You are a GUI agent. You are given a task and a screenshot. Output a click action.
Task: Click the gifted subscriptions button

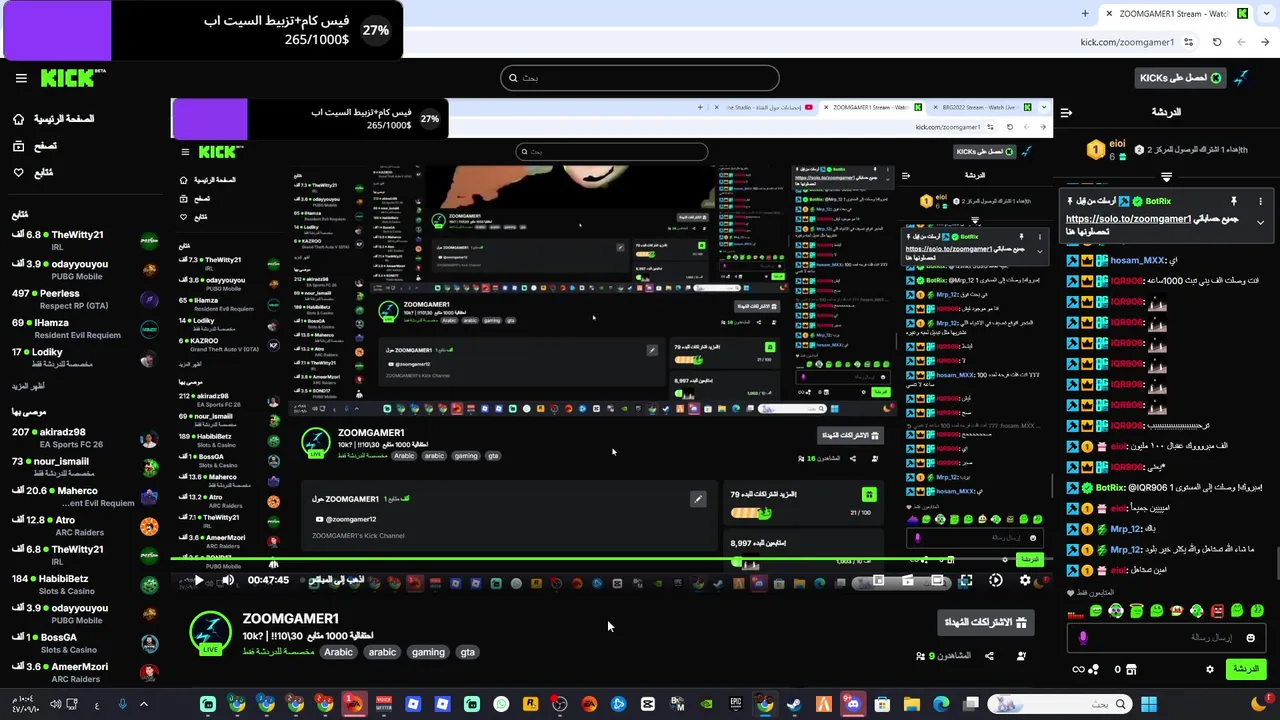pyautogui.click(x=986, y=622)
